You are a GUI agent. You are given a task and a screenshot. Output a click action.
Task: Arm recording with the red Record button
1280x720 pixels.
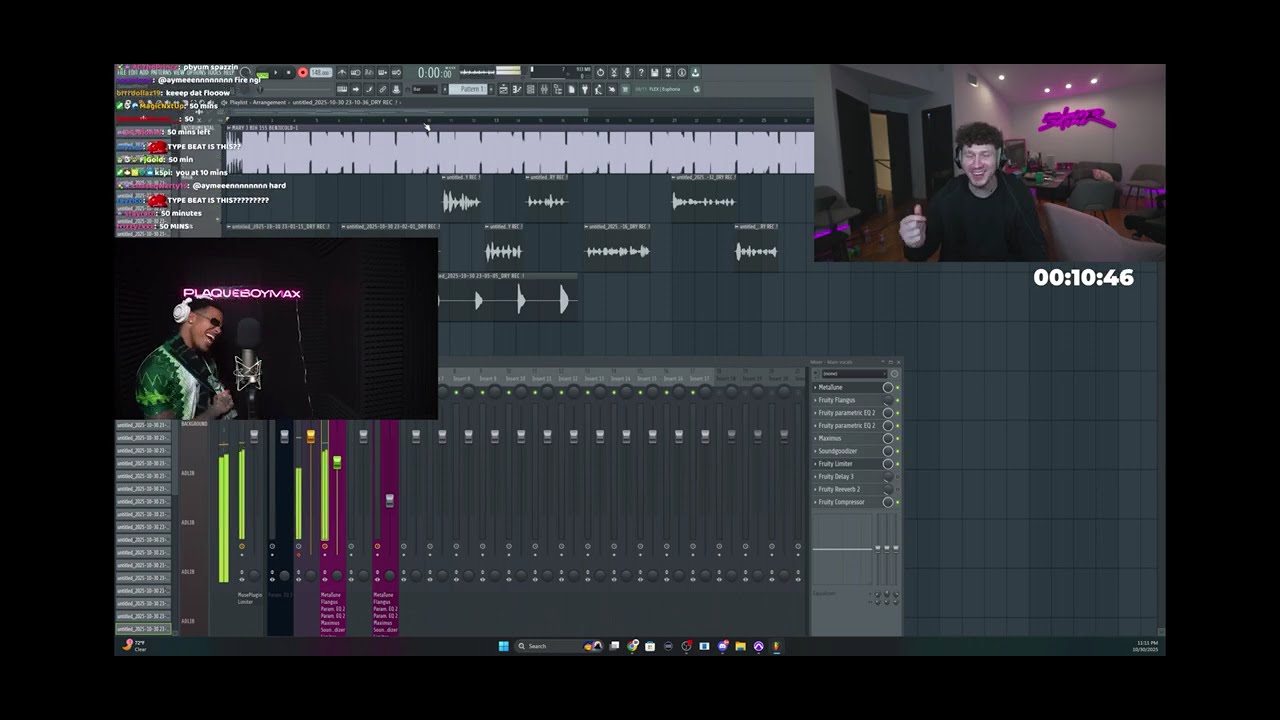(x=302, y=72)
